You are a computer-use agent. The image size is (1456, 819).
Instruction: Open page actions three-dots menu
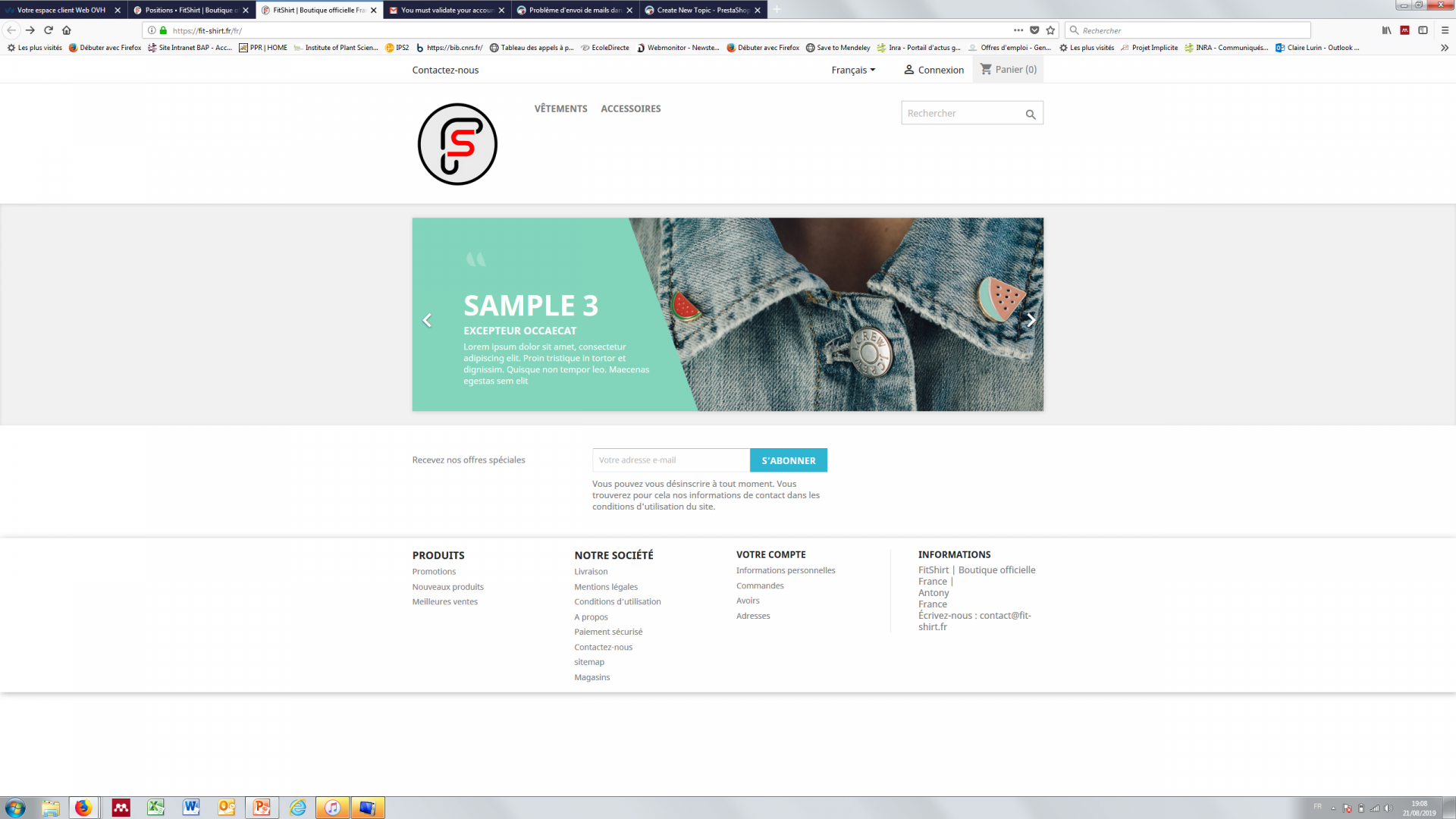[x=1018, y=30]
